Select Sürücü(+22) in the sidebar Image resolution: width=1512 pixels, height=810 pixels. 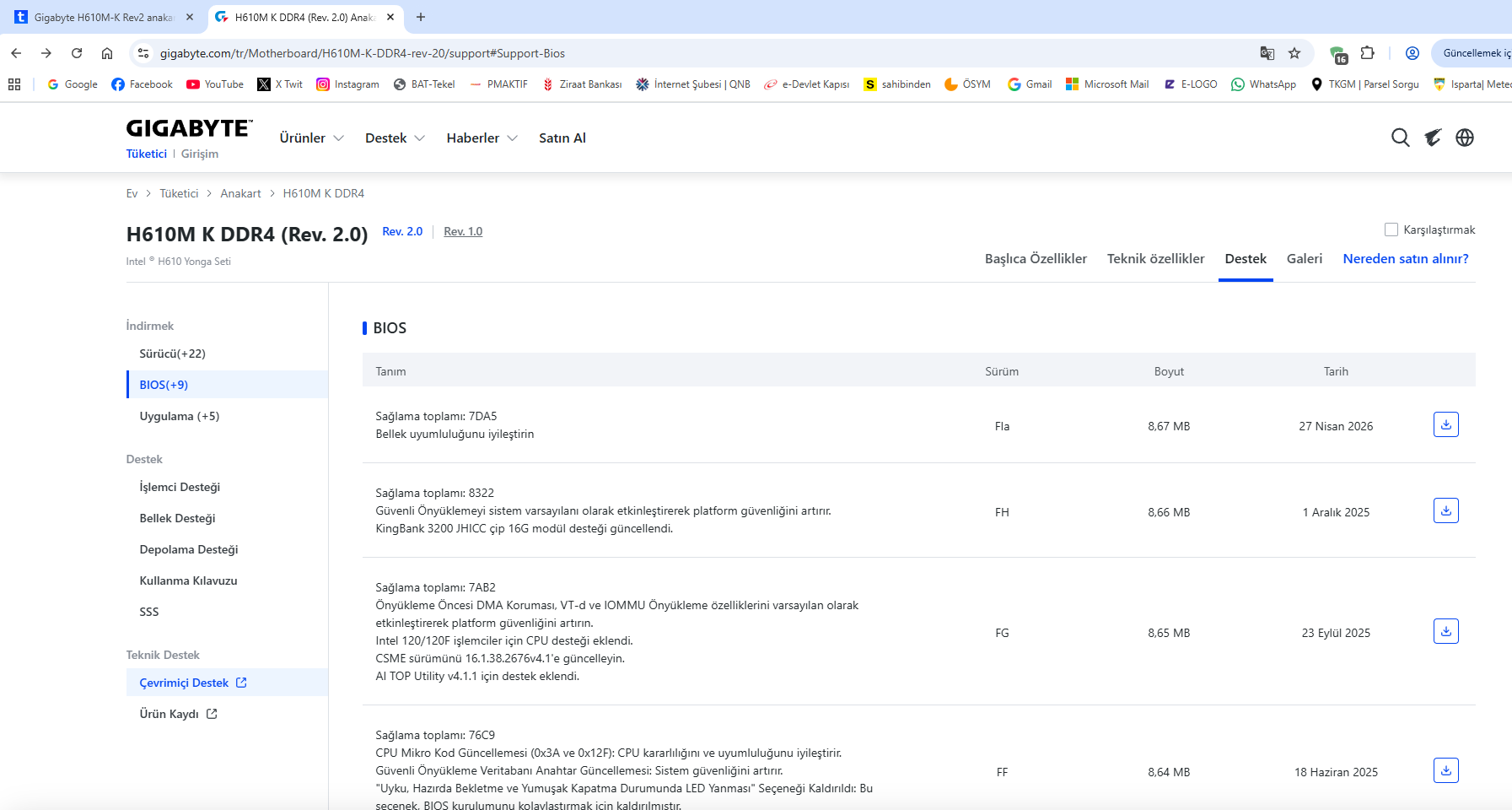tap(172, 354)
